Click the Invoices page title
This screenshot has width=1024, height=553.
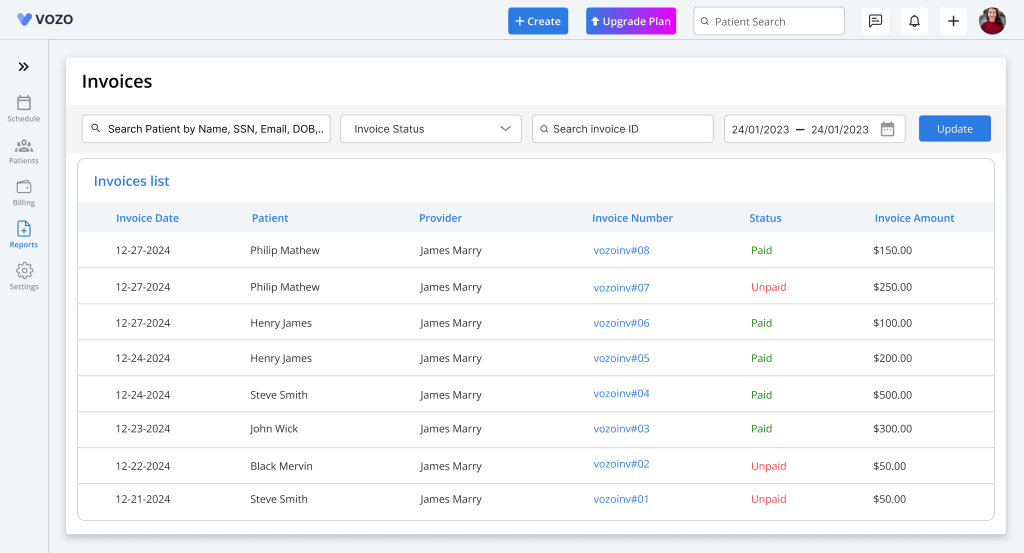(x=117, y=81)
